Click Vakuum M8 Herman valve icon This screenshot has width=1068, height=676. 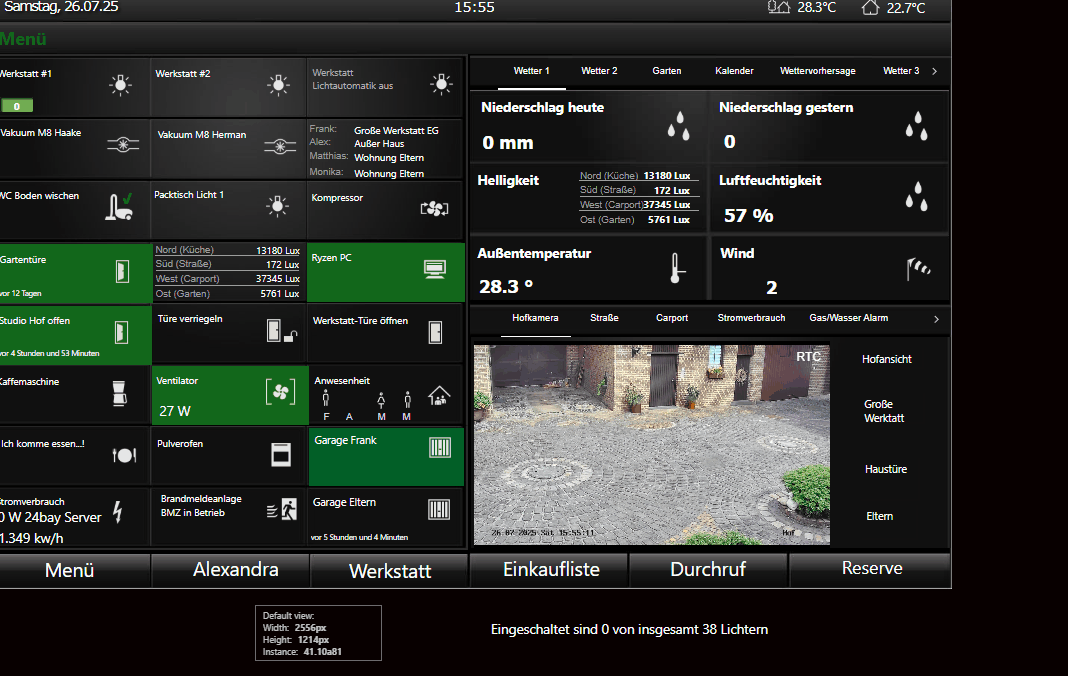[x=280, y=147]
